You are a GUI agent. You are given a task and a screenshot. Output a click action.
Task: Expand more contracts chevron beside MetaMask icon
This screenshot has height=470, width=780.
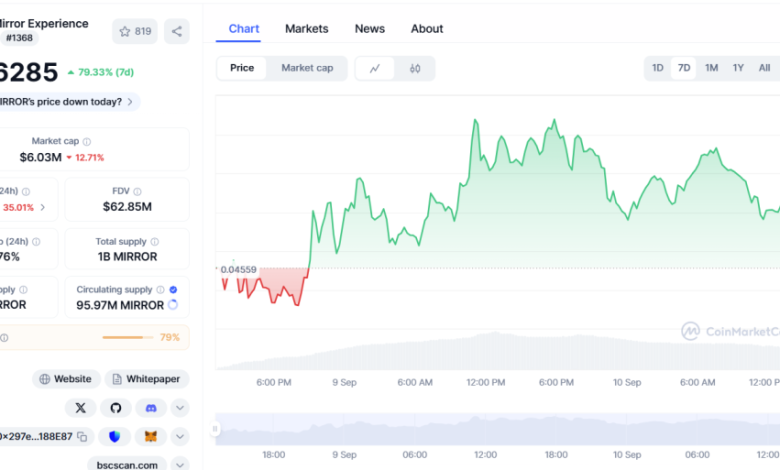click(180, 437)
